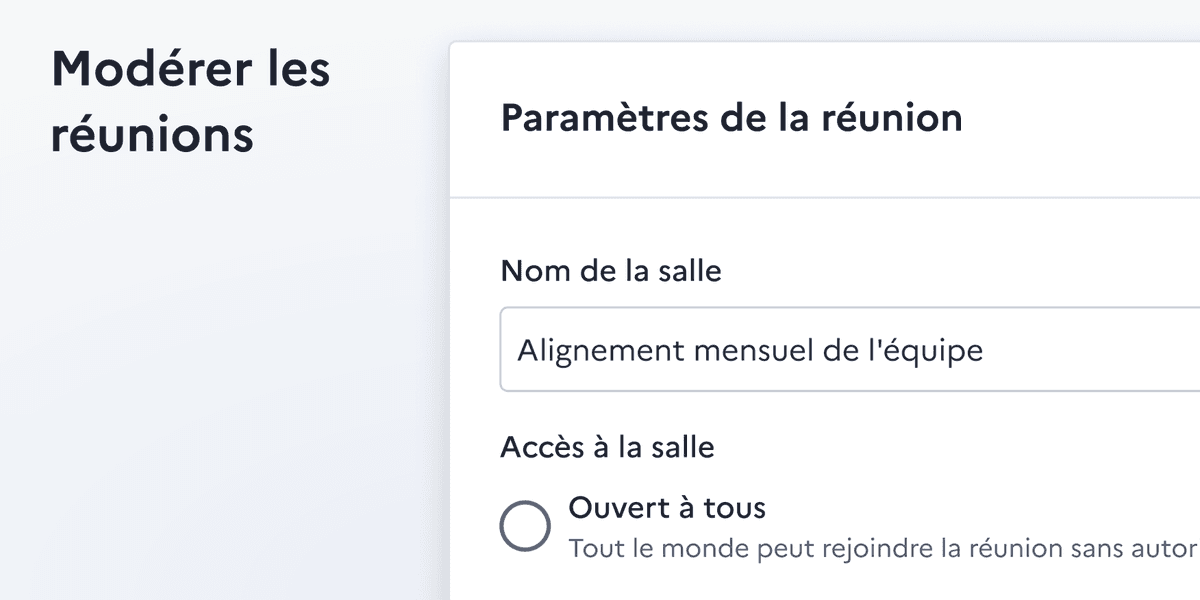Click the 'Nom de la salle' label
The width and height of the screenshot is (1200, 600).
[611, 270]
